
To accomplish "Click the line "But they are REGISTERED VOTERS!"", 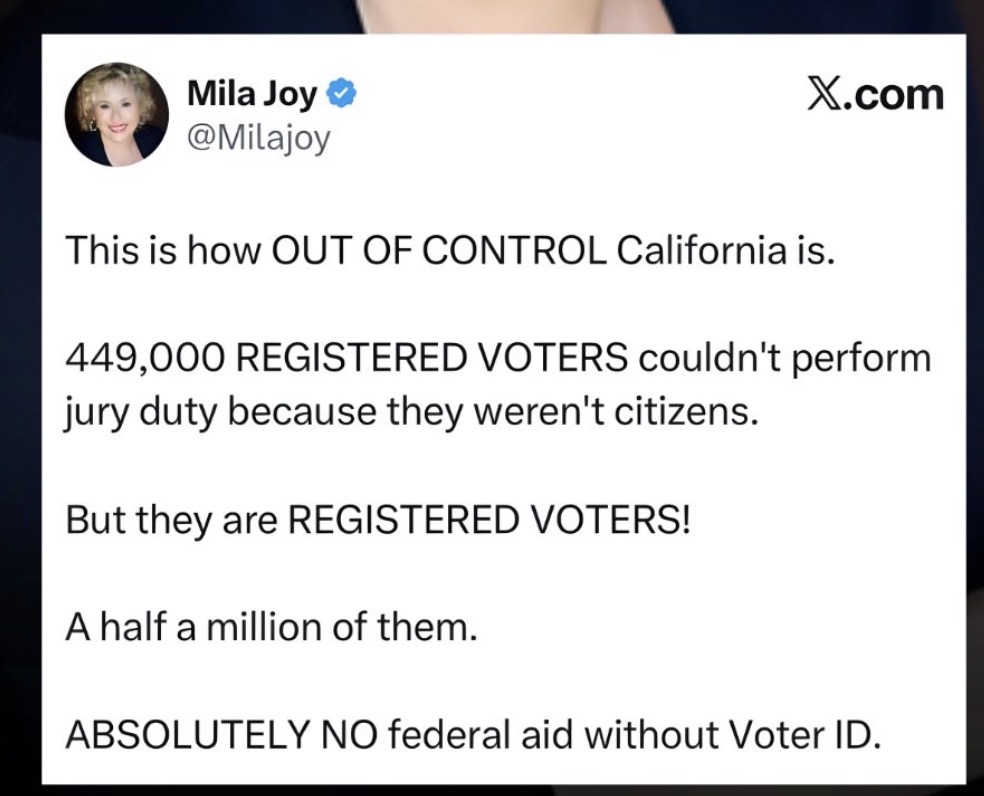I will point(377,520).
